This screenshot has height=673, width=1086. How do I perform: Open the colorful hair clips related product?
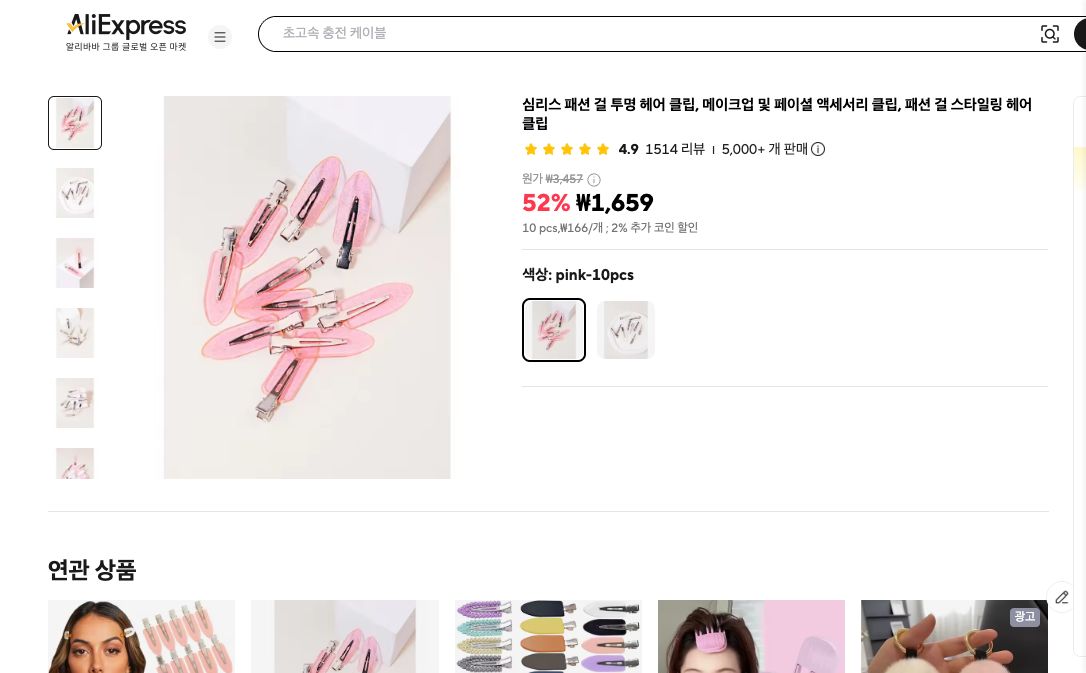548,637
